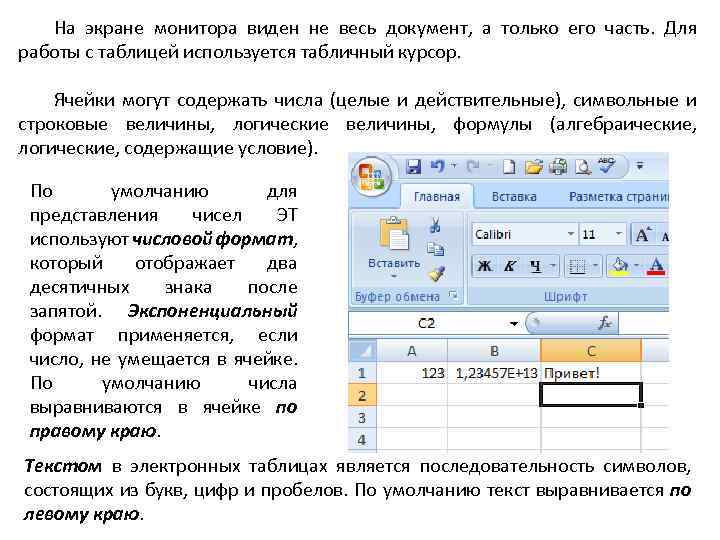Open the Разметка страницы ribbon tab
The image size is (720, 540).
pyautogui.click(x=619, y=197)
